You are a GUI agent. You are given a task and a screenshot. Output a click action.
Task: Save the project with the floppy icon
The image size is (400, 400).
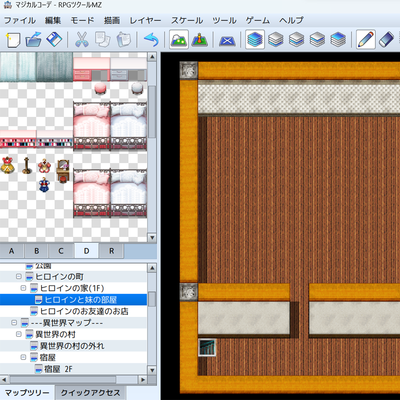point(54,40)
